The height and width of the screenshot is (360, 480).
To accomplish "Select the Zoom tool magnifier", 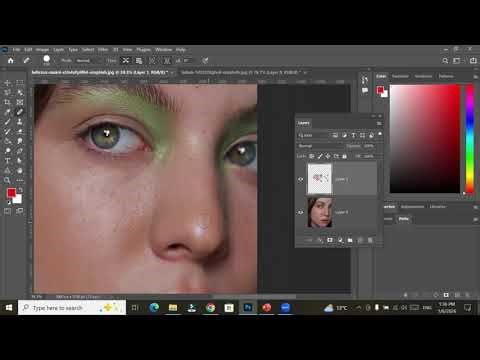I will point(7,180).
